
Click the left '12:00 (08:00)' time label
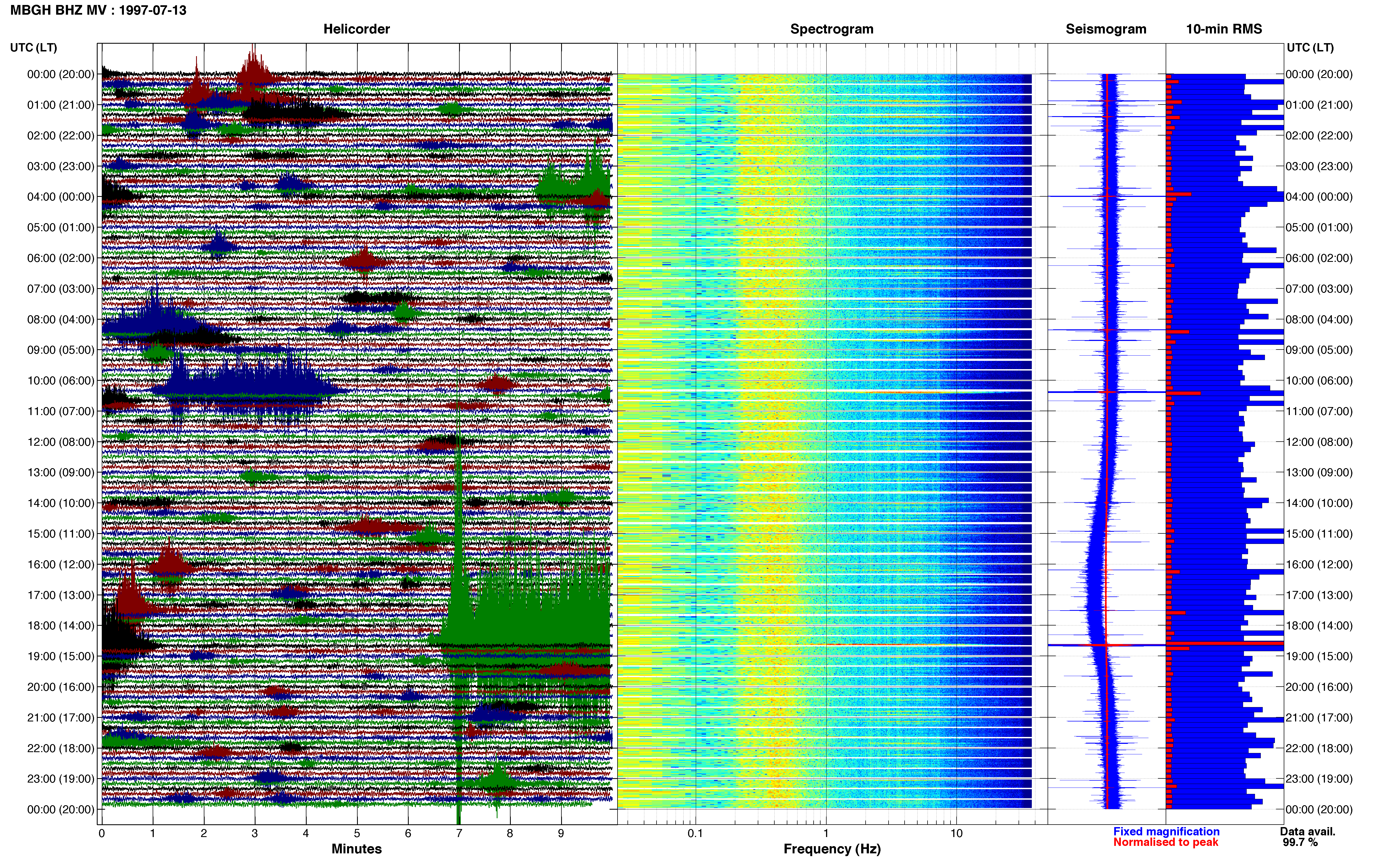[x=61, y=442]
